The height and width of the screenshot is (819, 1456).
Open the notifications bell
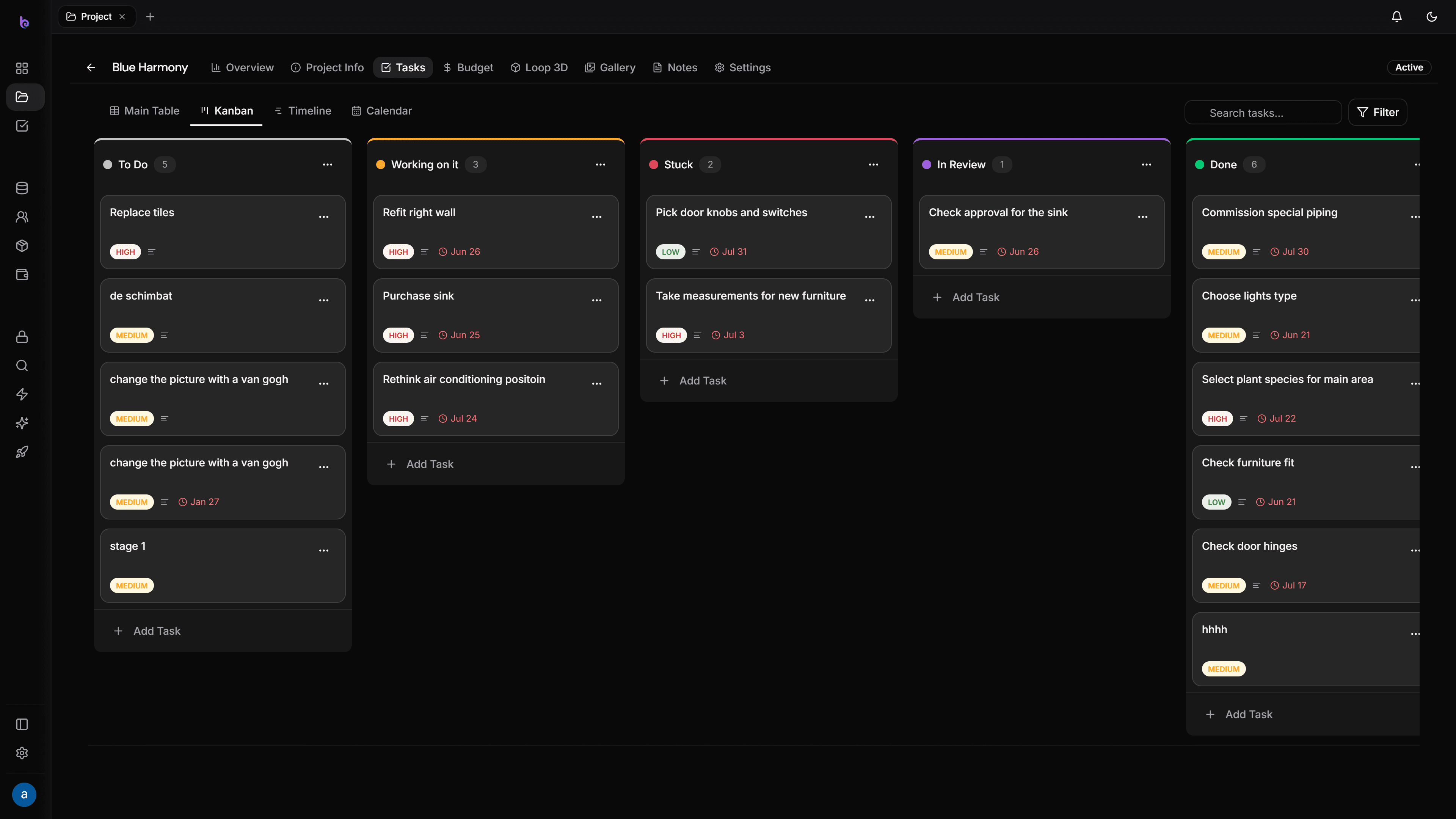(x=1396, y=17)
